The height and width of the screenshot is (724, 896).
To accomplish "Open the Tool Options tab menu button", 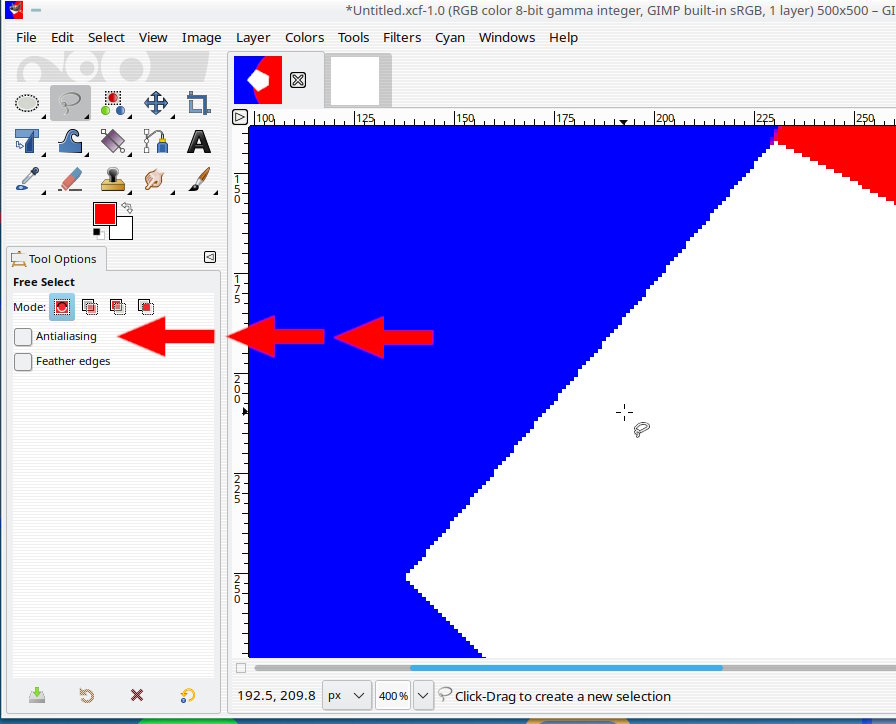I will 210,257.
